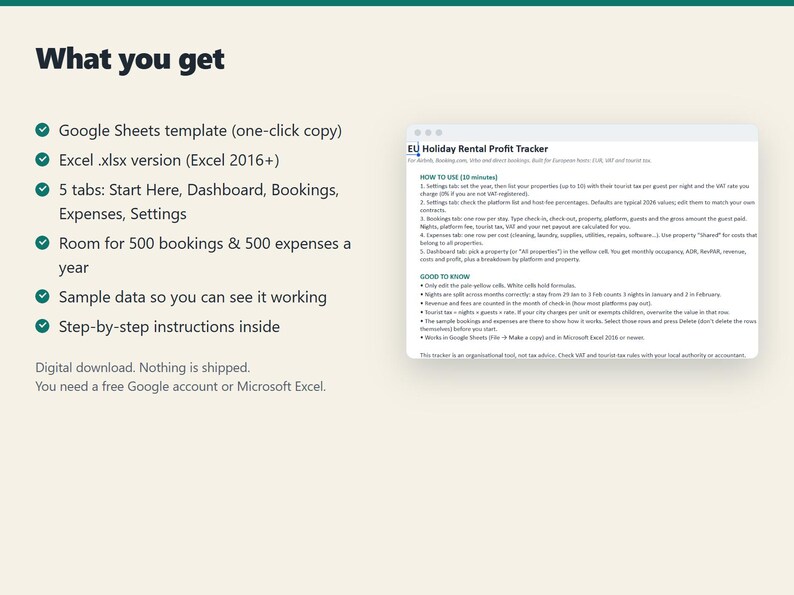Click checkmark icon beside Step-by-step instructions
This screenshot has width=794, height=595.
pos(43,326)
